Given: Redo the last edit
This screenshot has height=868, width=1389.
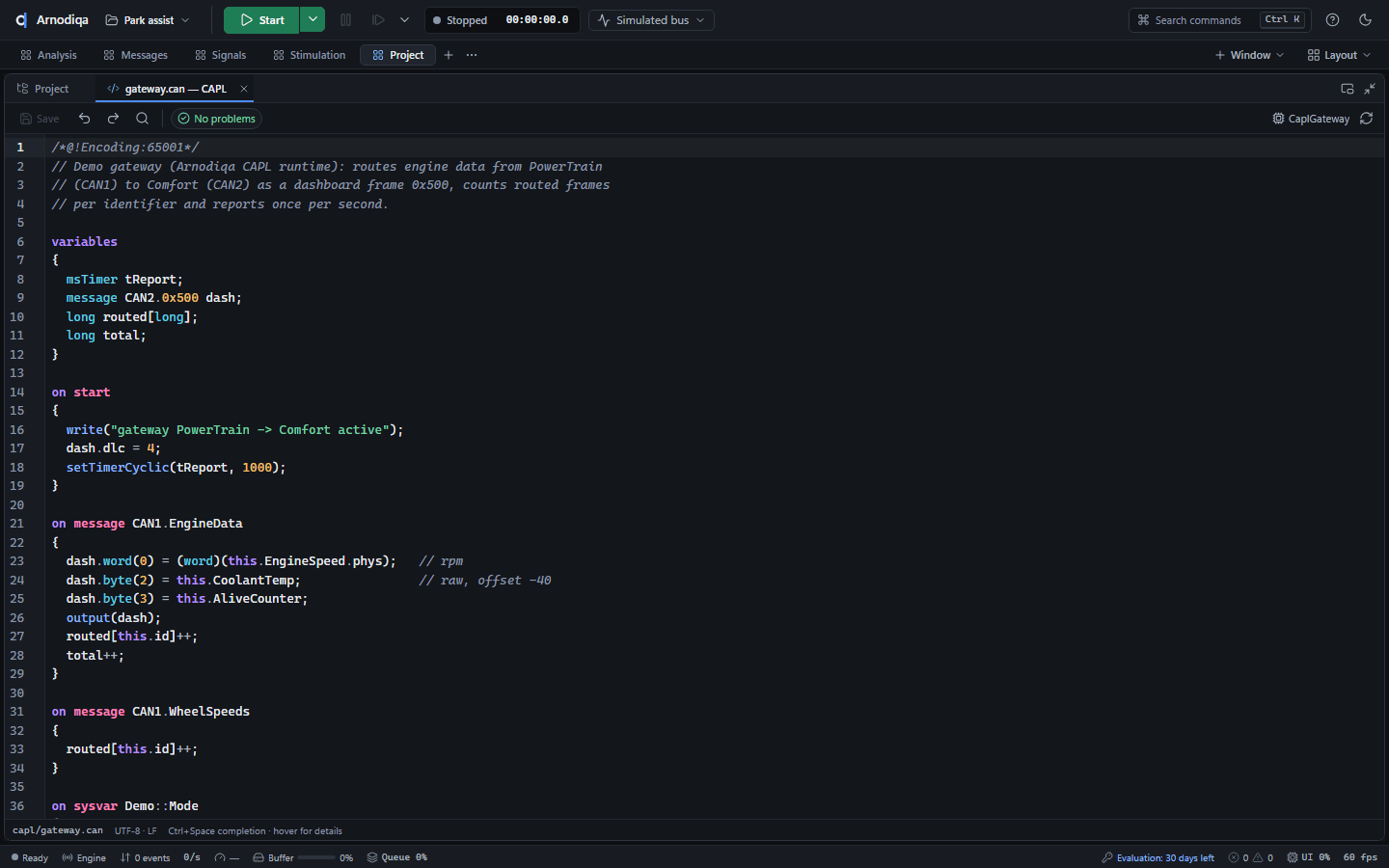Looking at the screenshot, I should click(113, 119).
